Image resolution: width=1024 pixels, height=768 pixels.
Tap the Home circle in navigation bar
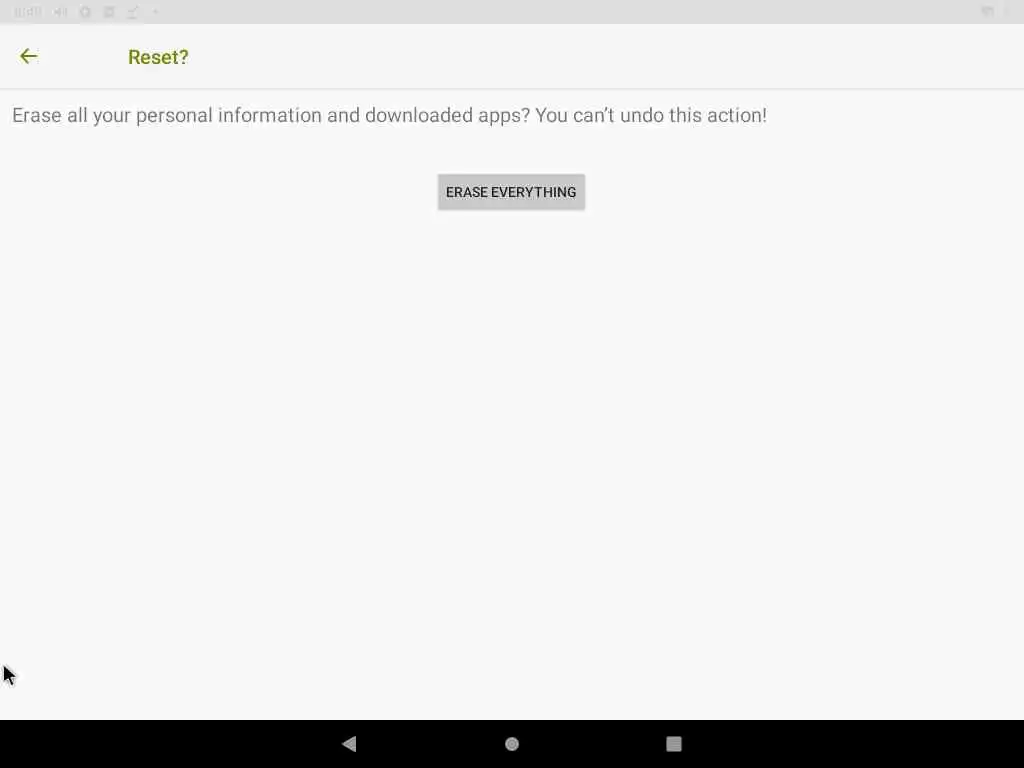pos(512,744)
